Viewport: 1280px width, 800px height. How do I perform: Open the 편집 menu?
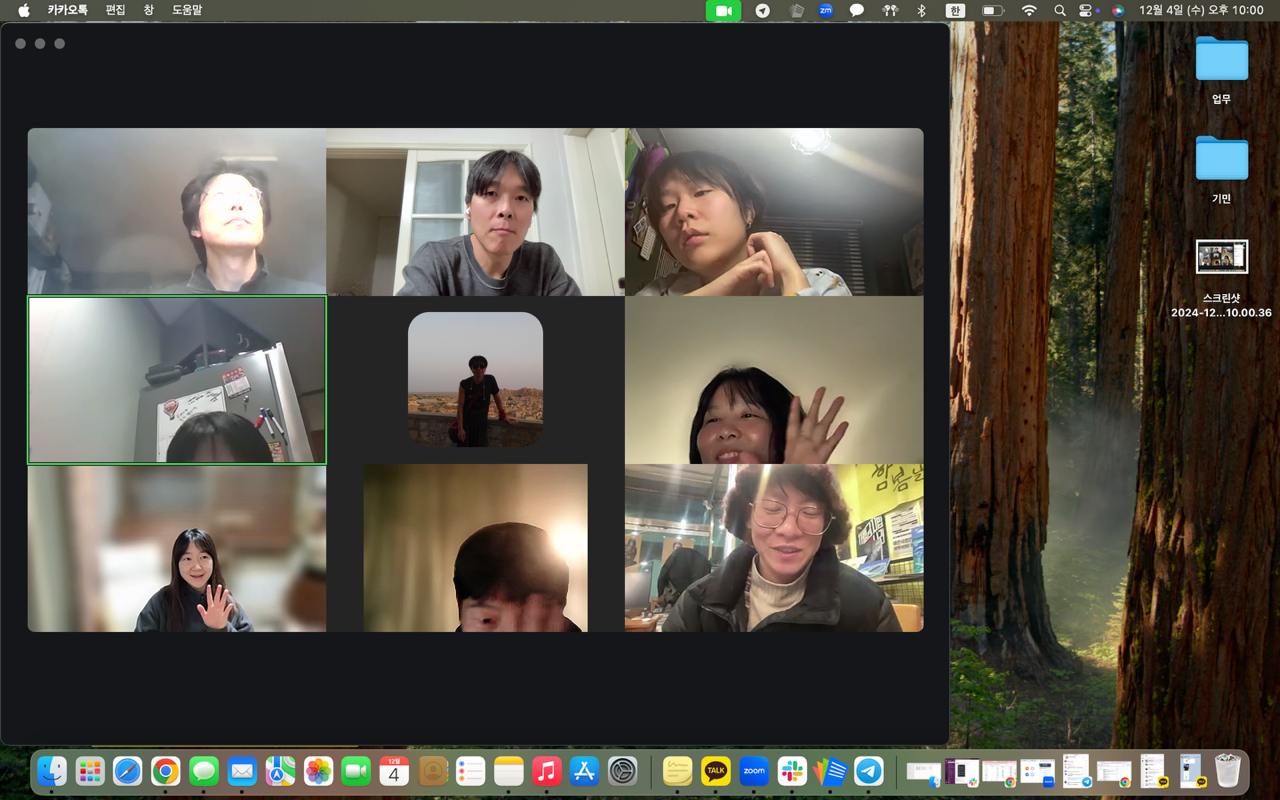pyautogui.click(x=115, y=10)
